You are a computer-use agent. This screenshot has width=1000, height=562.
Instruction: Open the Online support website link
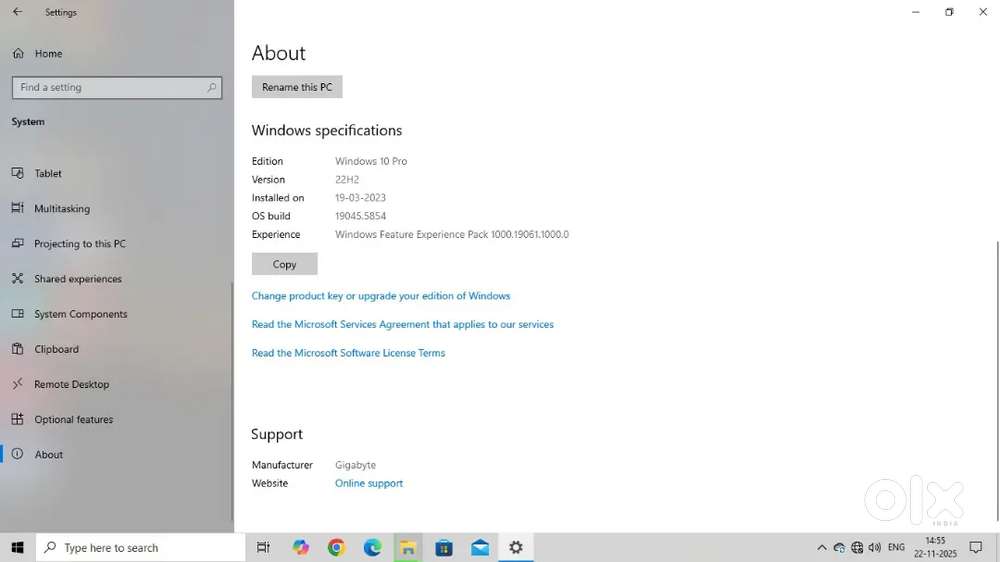369,483
